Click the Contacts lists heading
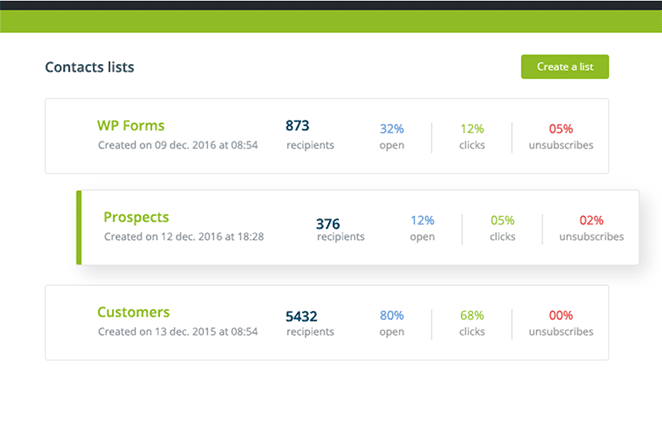This screenshot has height=427, width=662. point(89,68)
